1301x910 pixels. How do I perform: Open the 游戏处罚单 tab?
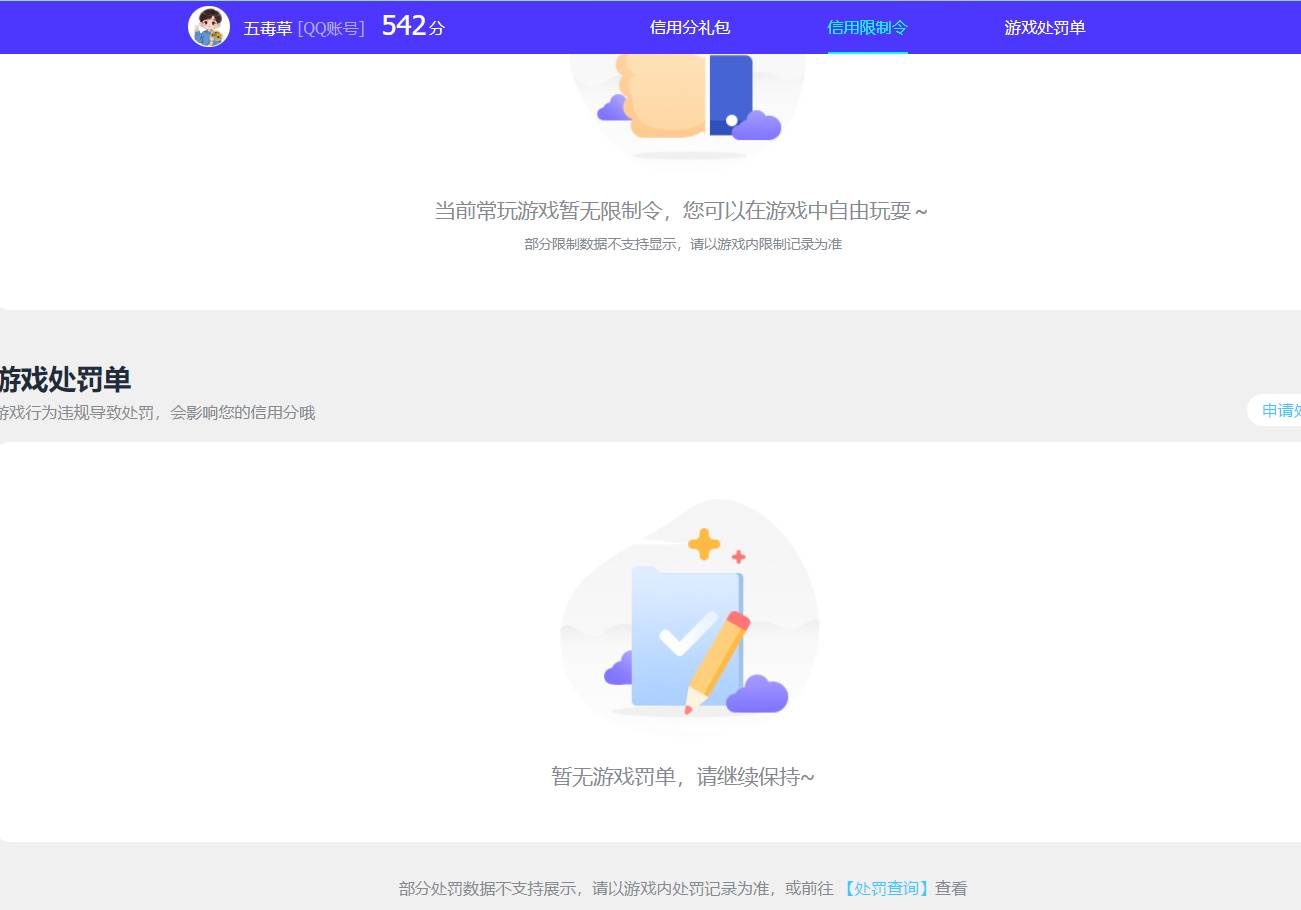coord(1045,27)
